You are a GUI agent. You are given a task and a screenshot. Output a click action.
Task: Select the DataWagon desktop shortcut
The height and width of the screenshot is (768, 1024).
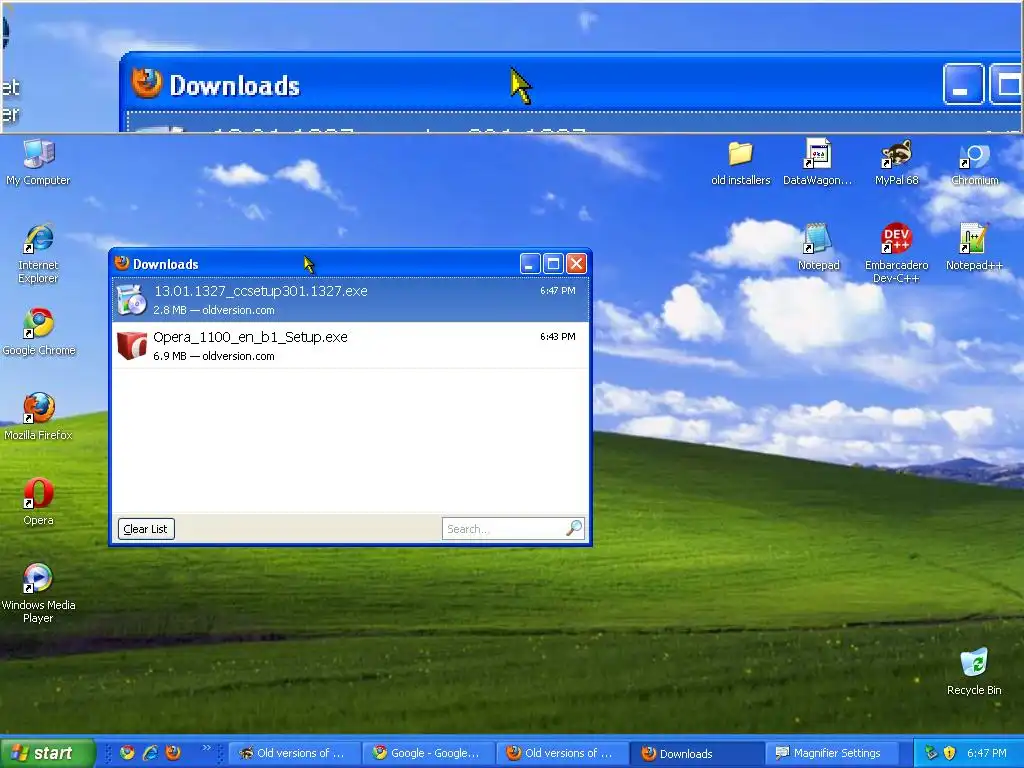tap(818, 162)
